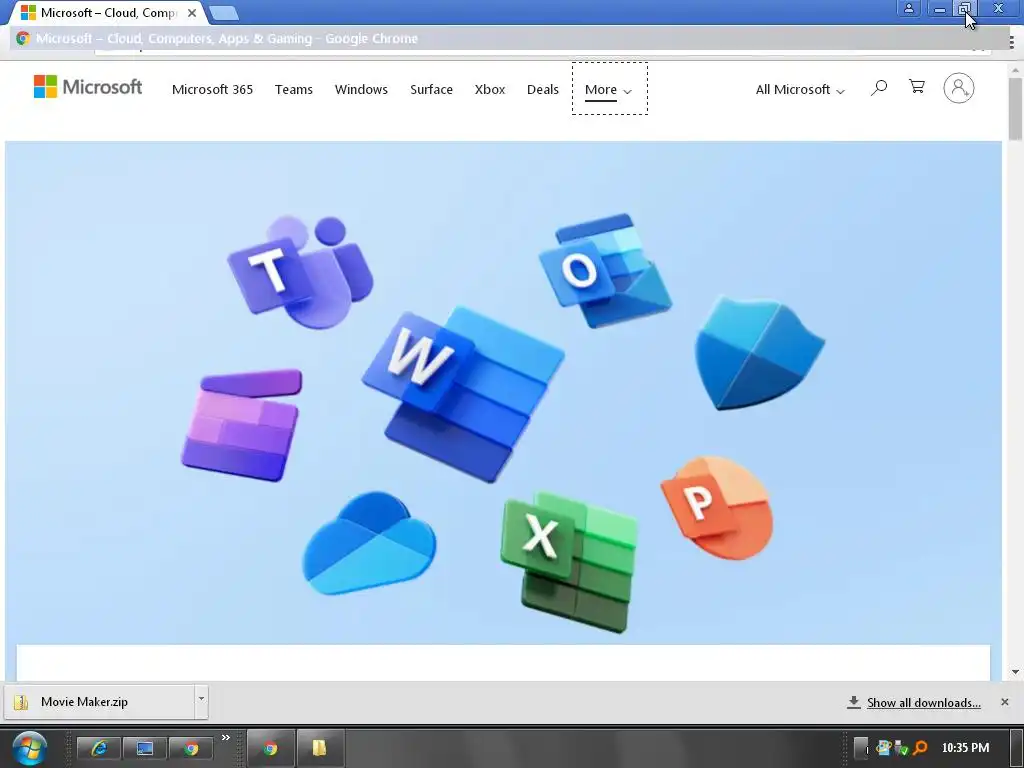Click Show Desktop quick launch icon

144,748
